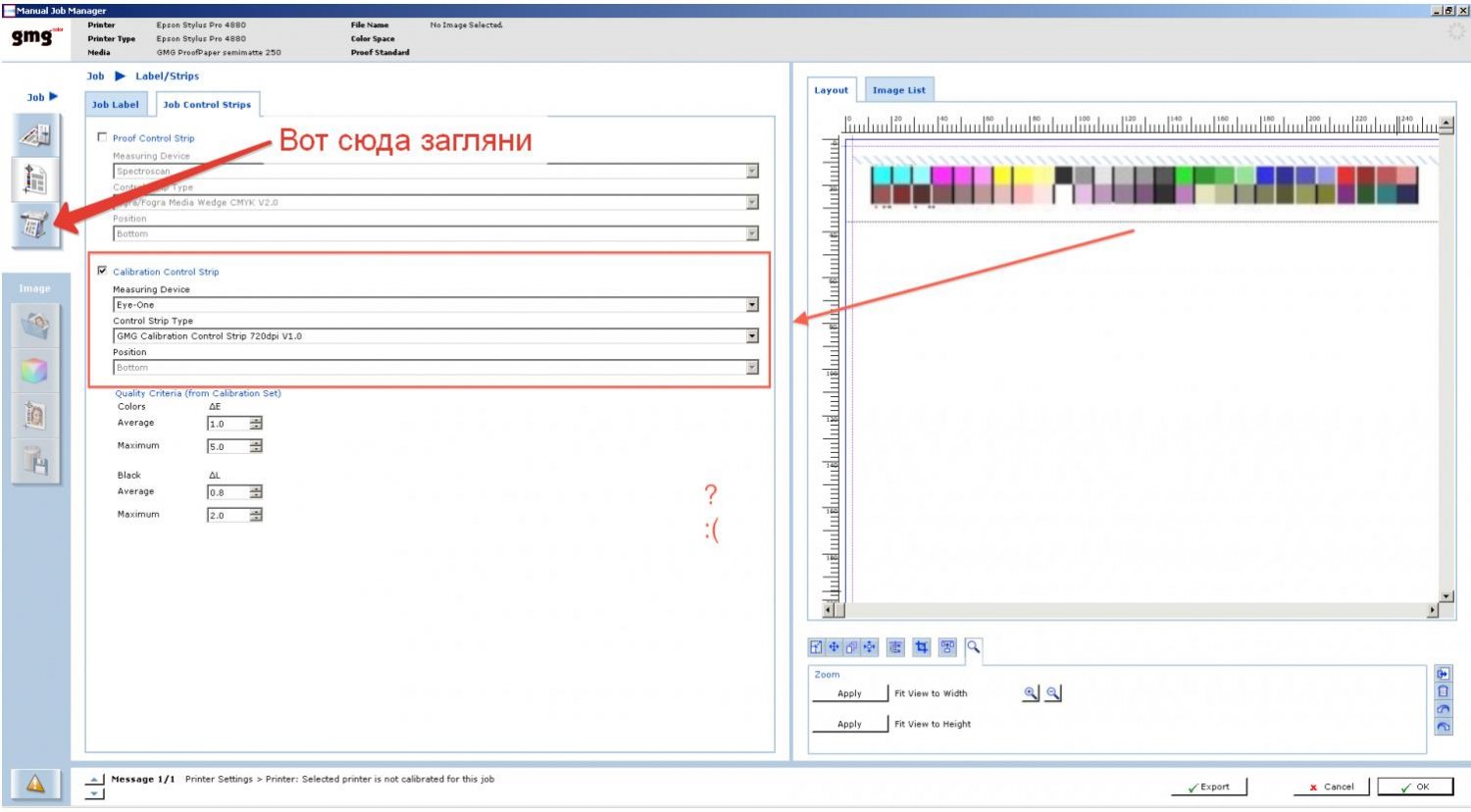This screenshot has width=1471, height=812.
Task: Select the Job Control Strips tab
Action: point(207,105)
